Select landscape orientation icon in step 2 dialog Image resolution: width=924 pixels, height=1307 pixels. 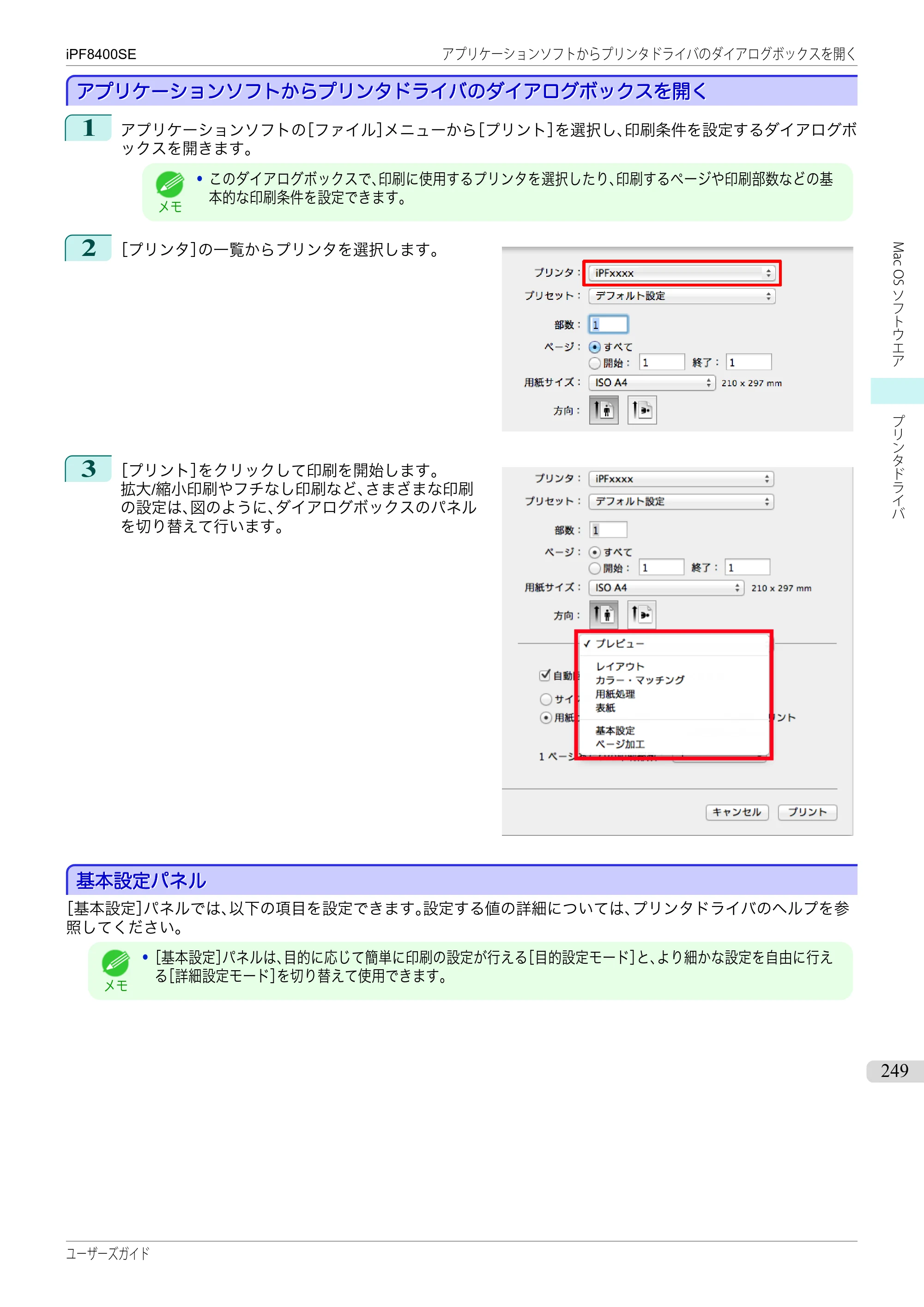(642, 410)
